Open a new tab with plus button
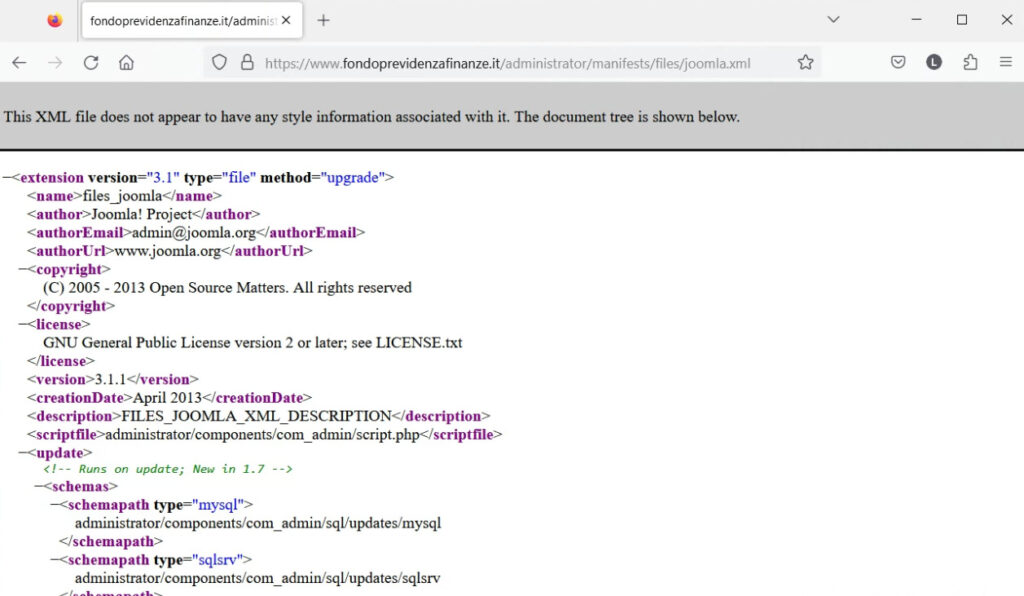Image resolution: width=1024 pixels, height=596 pixels. click(x=323, y=20)
